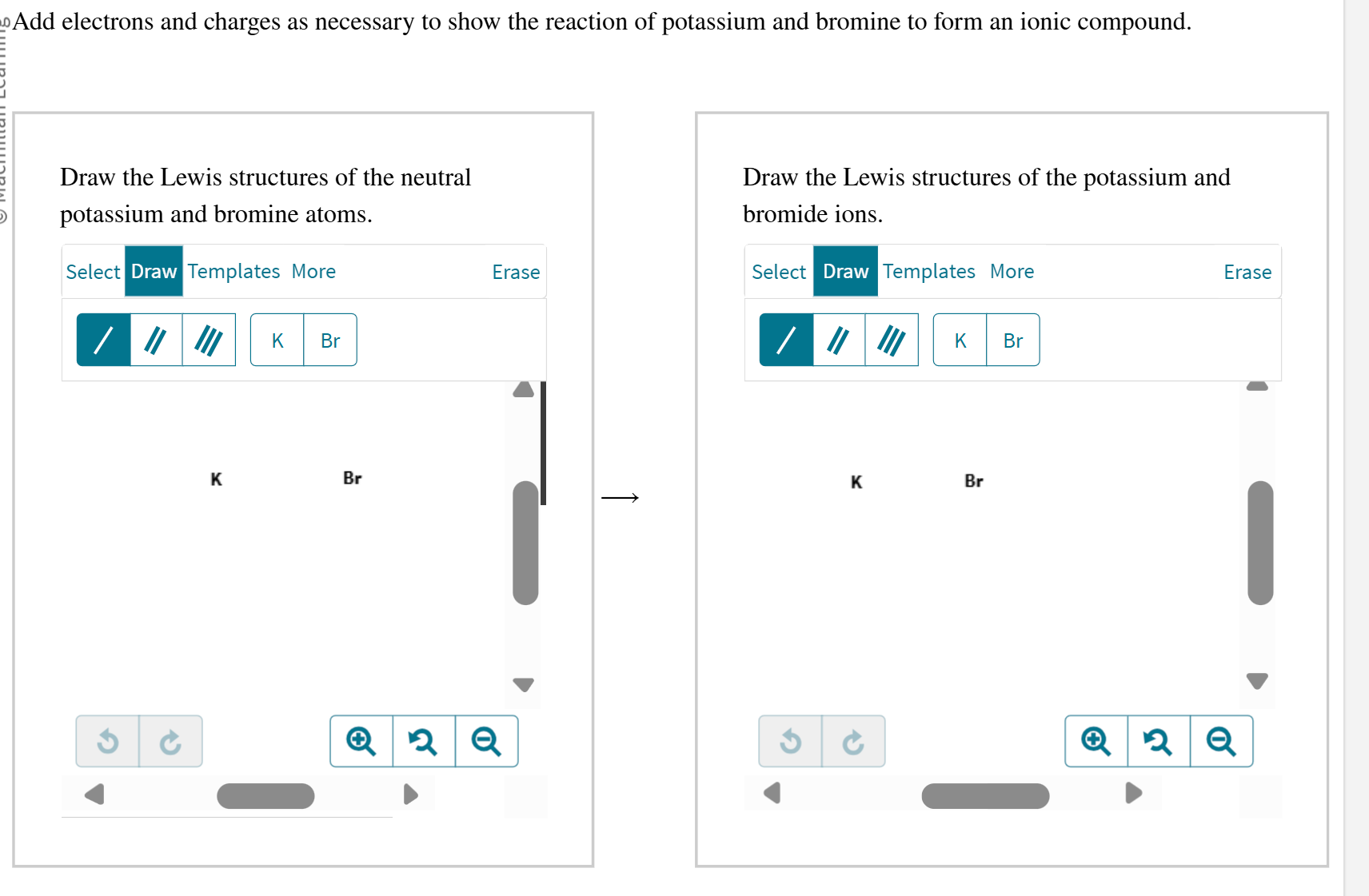
Task: Click Erase in the right drawing toolbar
Action: [x=1247, y=272]
